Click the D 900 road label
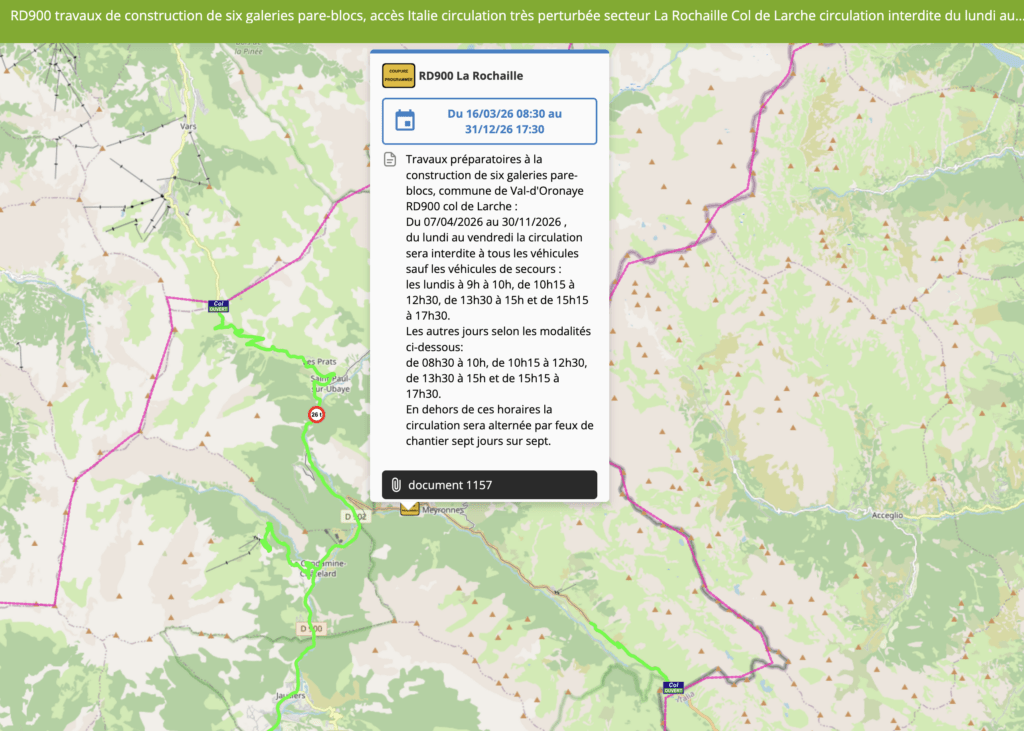 point(311,628)
